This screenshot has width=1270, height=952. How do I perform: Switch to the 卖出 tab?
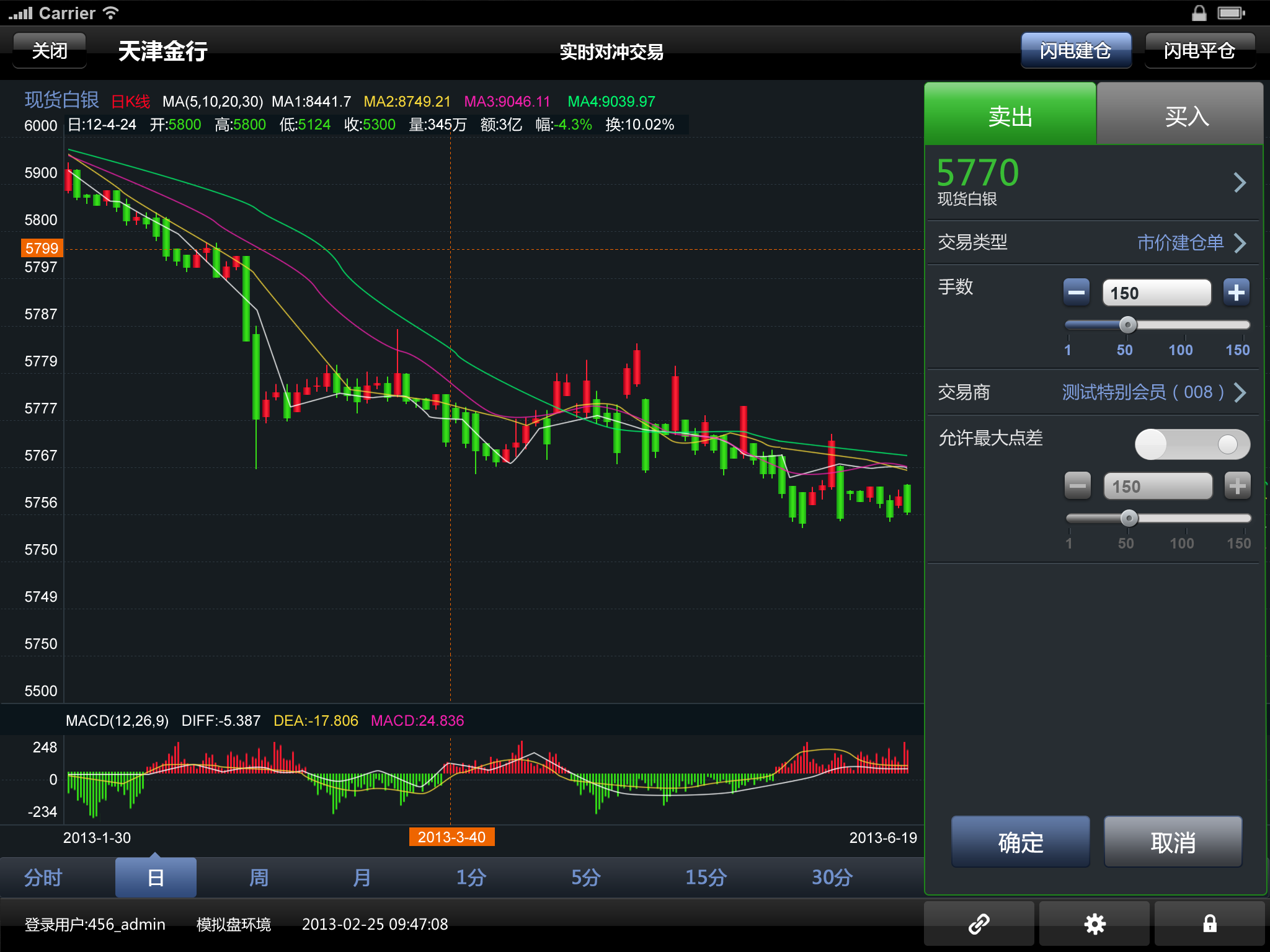1010,115
